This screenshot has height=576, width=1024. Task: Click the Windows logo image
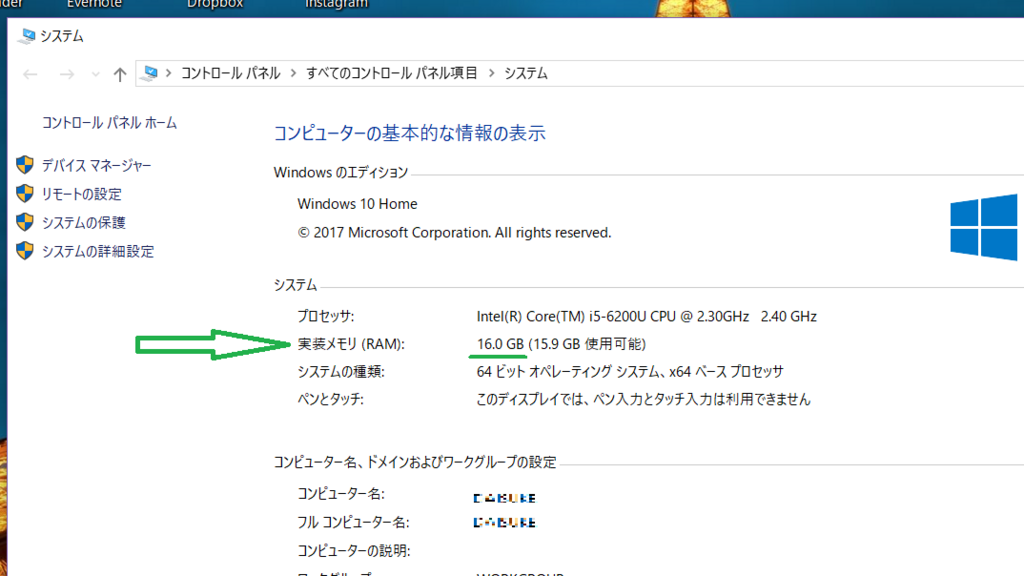(x=984, y=227)
